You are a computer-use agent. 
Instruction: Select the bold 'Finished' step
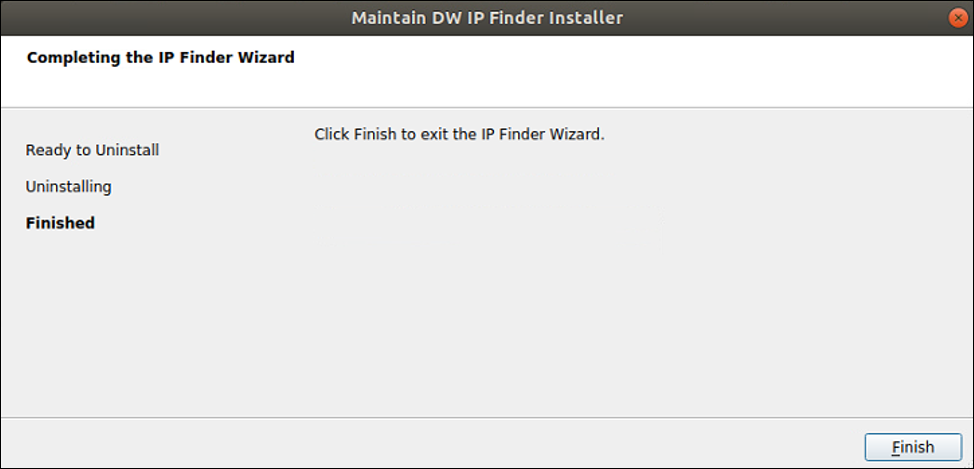tap(60, 223)
